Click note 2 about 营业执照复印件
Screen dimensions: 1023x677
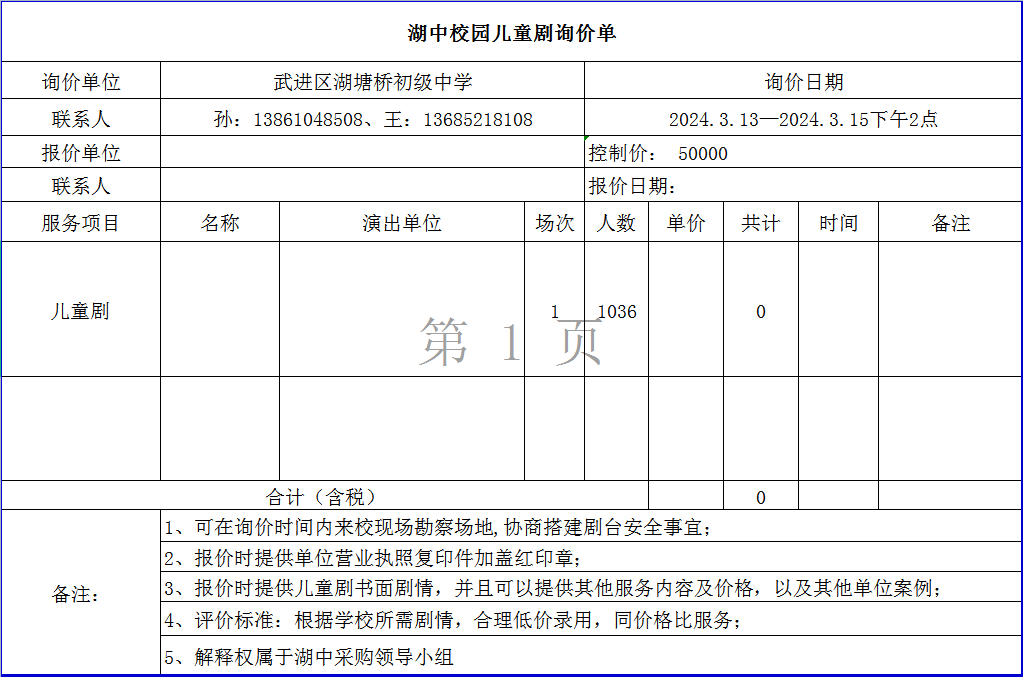click(591, 556)
